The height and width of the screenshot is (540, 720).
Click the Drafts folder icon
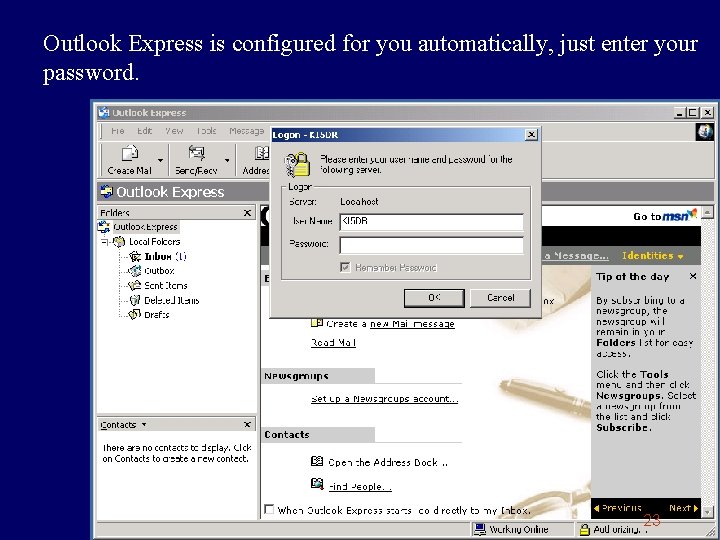(x=135, y=315)
